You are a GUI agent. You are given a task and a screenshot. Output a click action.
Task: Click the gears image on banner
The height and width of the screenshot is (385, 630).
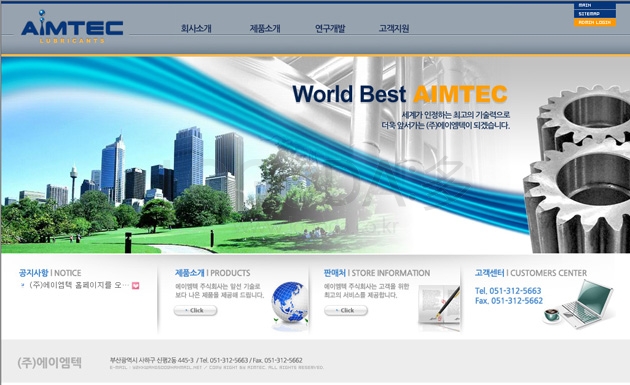577,168
